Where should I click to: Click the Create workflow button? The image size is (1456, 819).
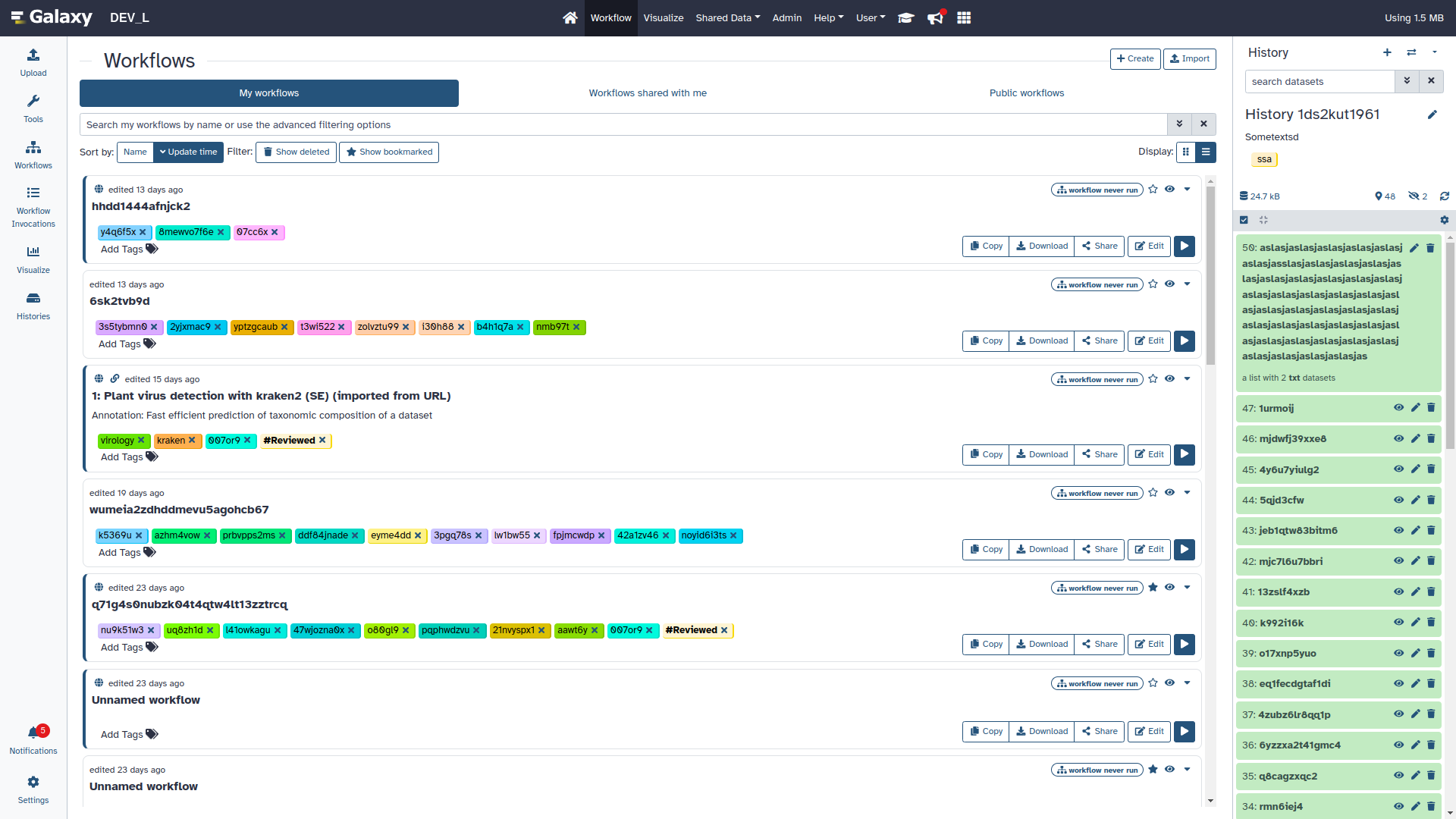[x=1134, y=58]
